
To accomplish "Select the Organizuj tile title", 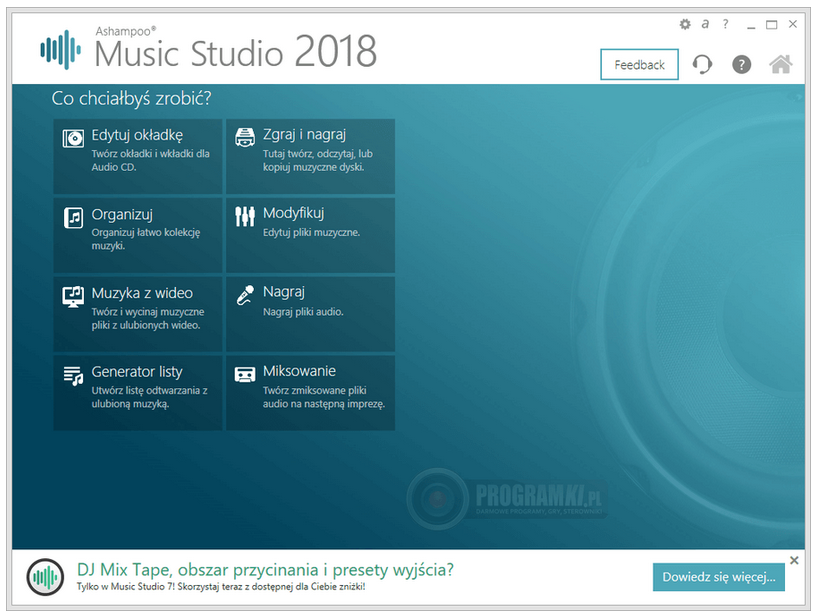I will (x=122, y=214).
